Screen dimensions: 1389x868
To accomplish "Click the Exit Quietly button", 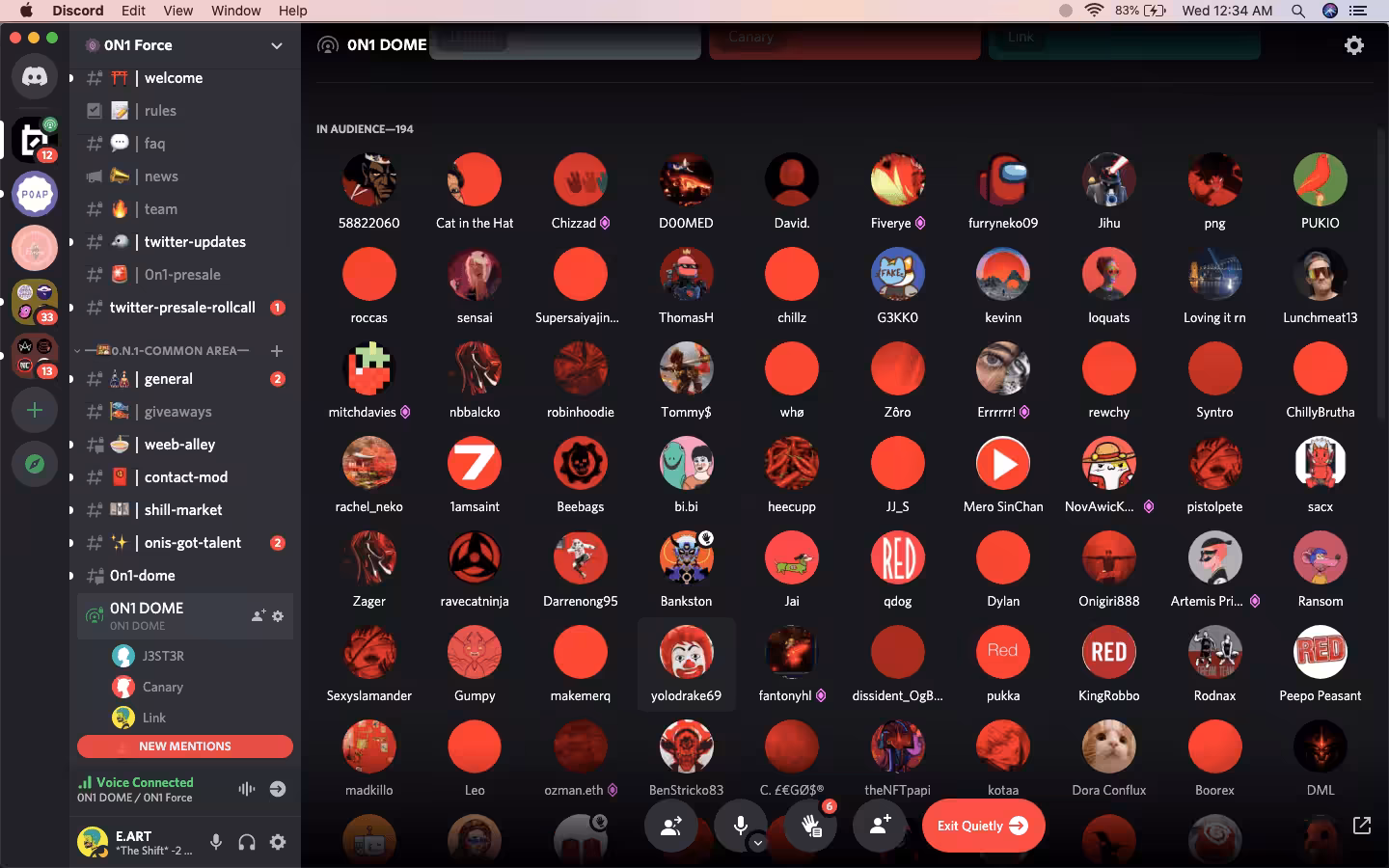I will [x=983, y=826].
